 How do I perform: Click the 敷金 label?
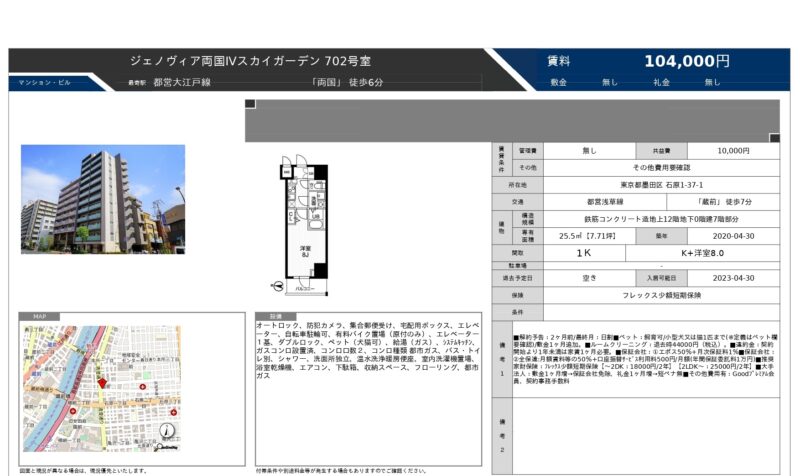coord(559,82)
